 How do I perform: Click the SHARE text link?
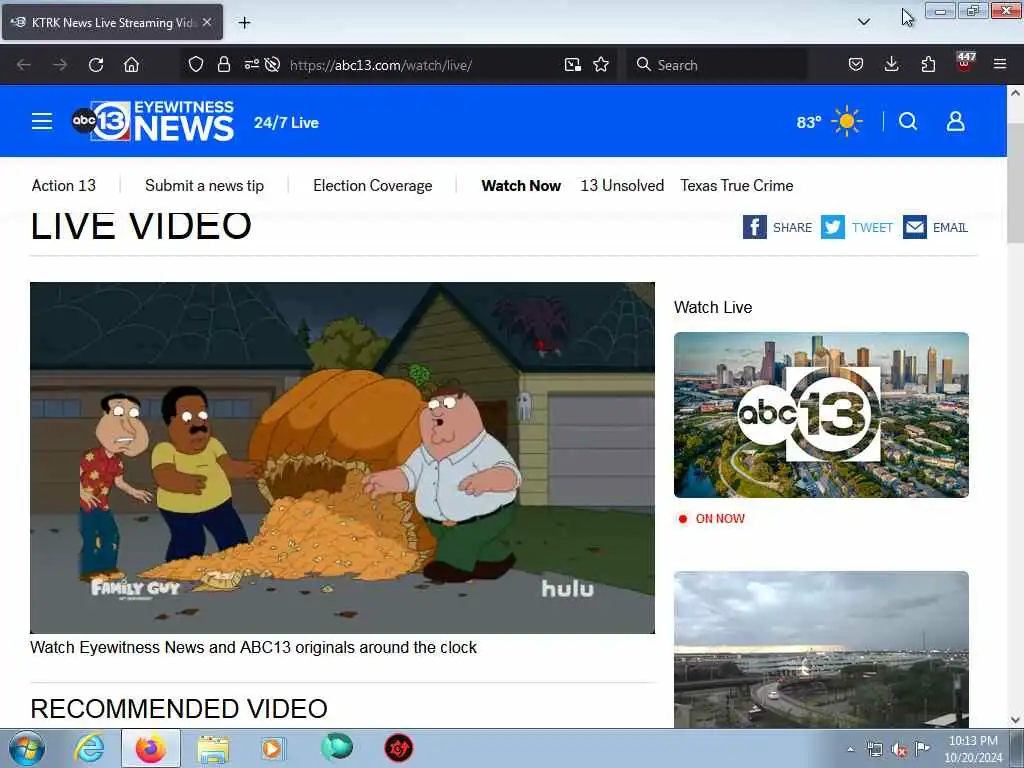(792, 227)
